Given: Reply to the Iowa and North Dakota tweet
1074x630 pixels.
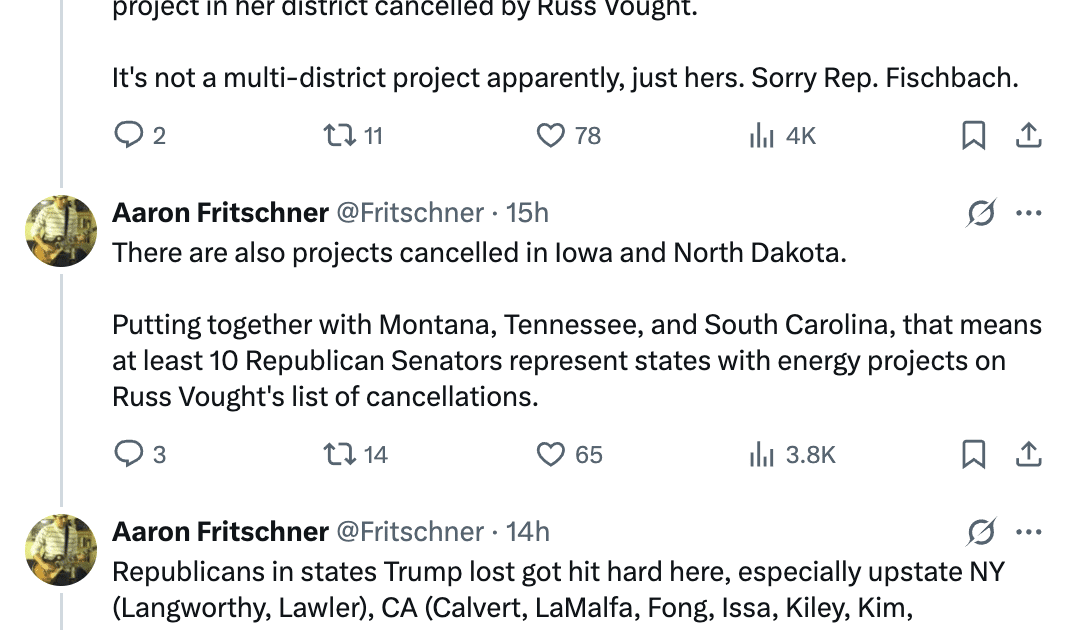Looking at the screenshot, I should coord(129,455).
